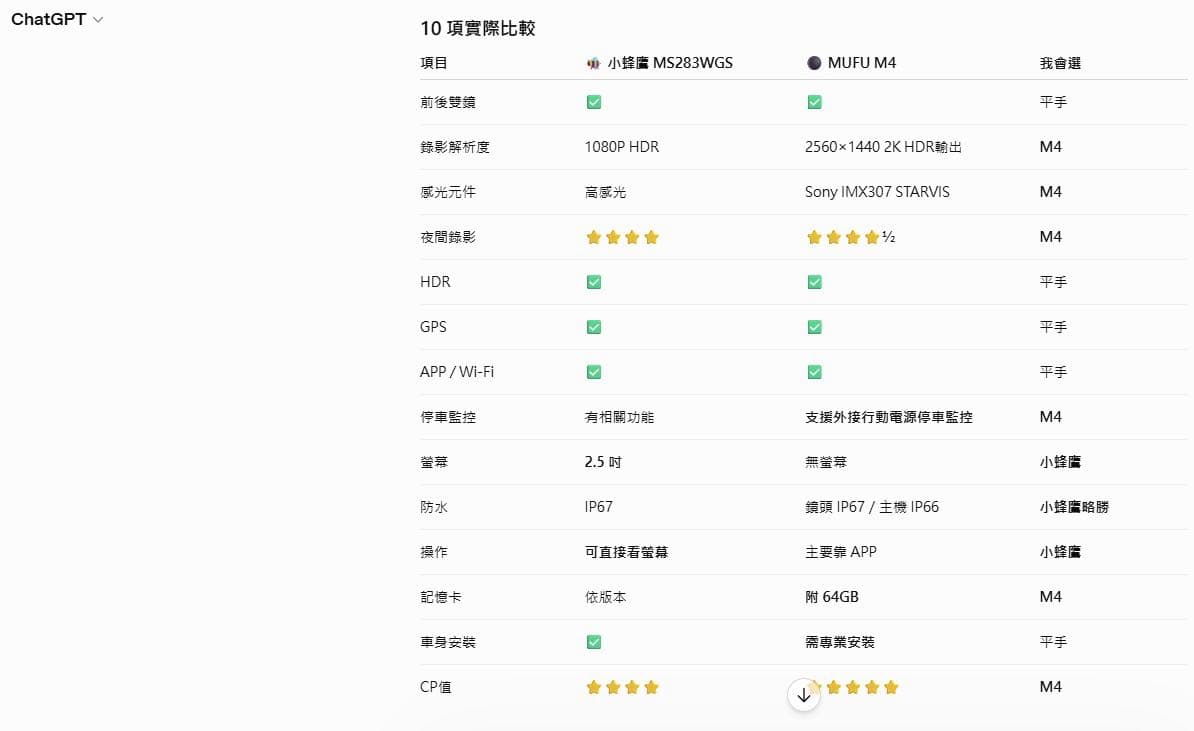This screenshot has height=731, width=1194.
Task: Click the GPS check mark under MUFU M4
Action: pyautogui.click(x=815, y=327)
